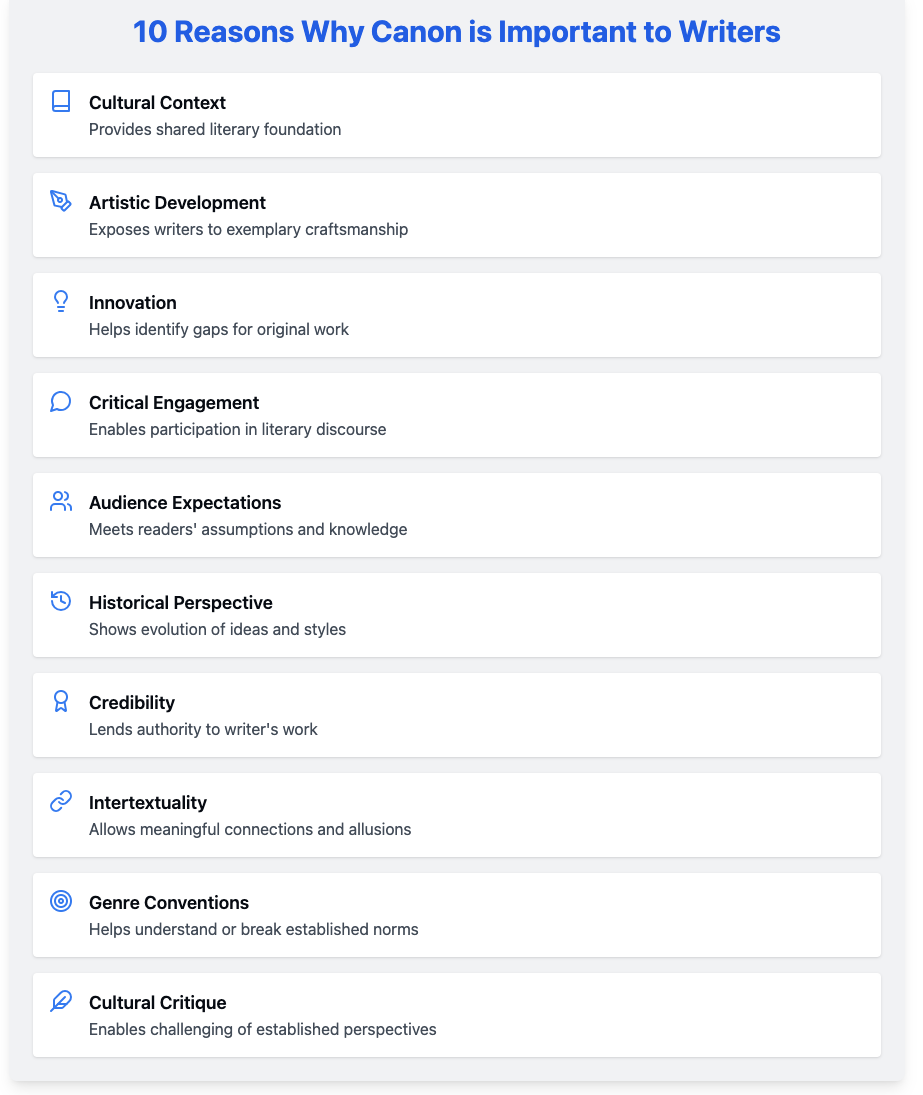Screen dimensions: 923x1095
Task: Click the award ribbon icon next to Credibility
Action: tap(61, 701)
